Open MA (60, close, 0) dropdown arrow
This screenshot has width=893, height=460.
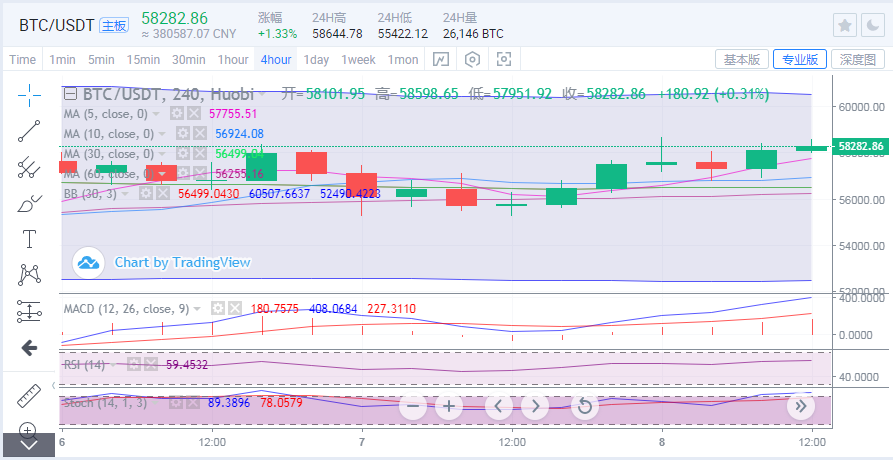(162, 174)
